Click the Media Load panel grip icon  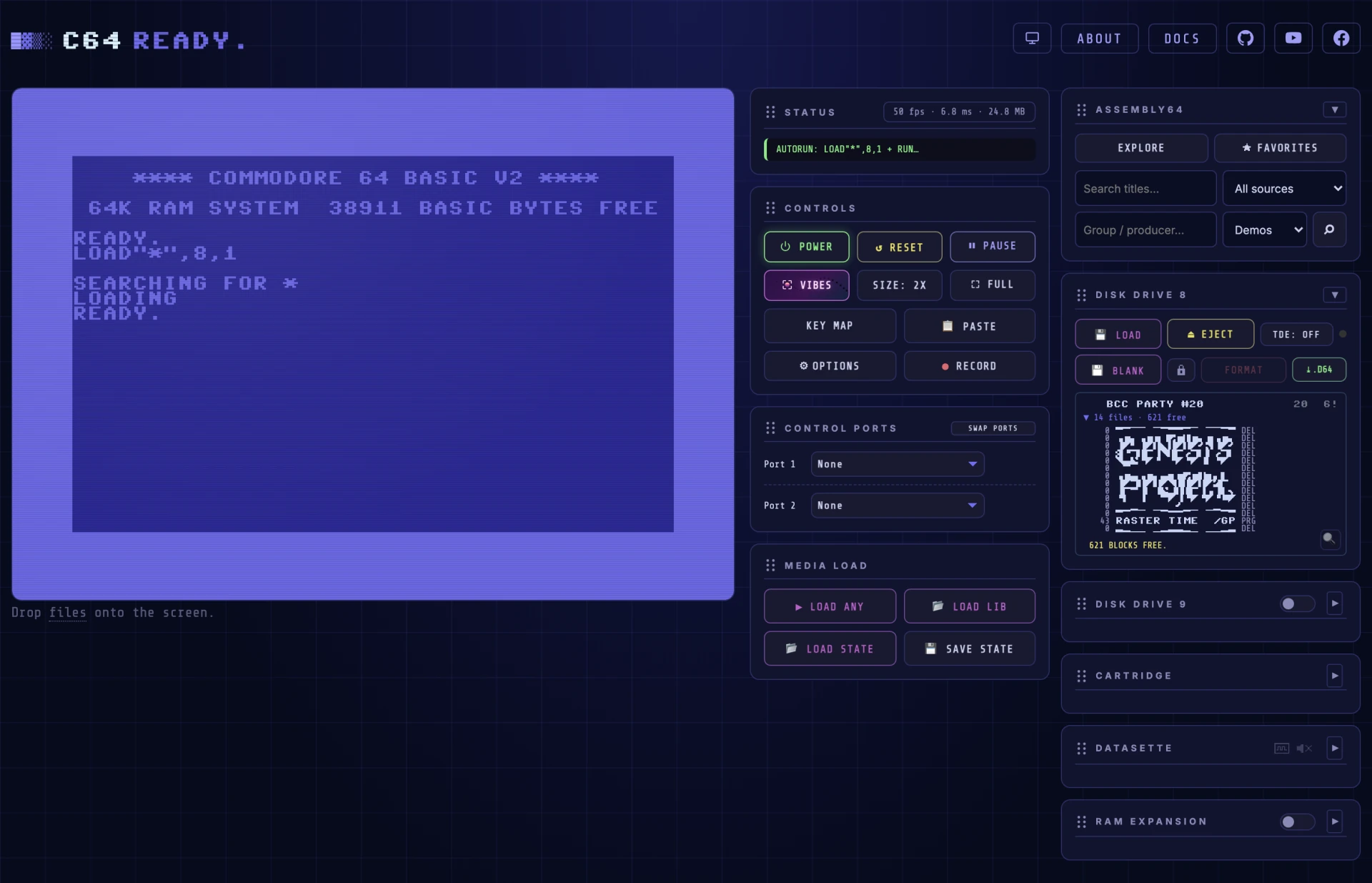coord(770,566)
